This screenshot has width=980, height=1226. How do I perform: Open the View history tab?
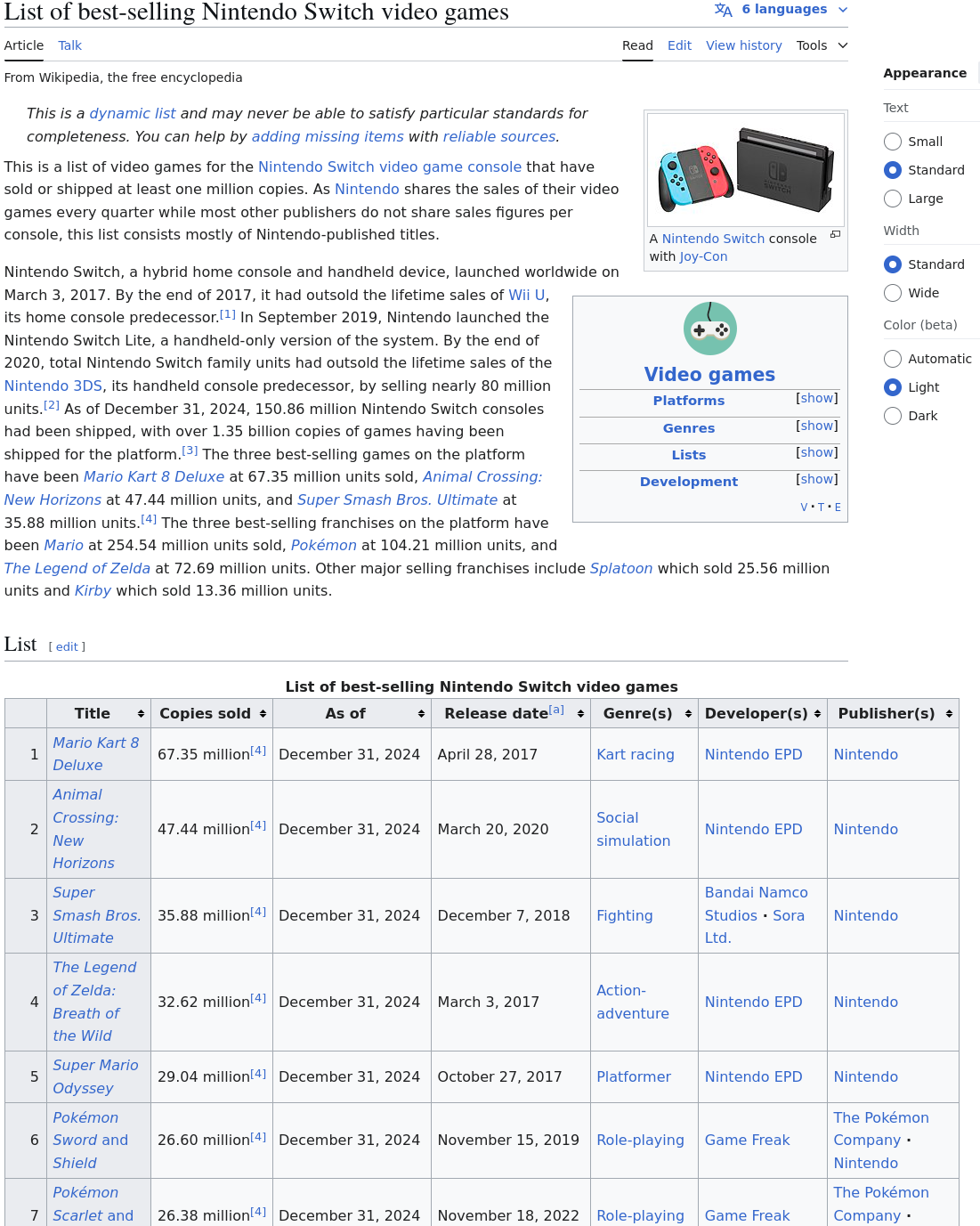tap(744, 45)
